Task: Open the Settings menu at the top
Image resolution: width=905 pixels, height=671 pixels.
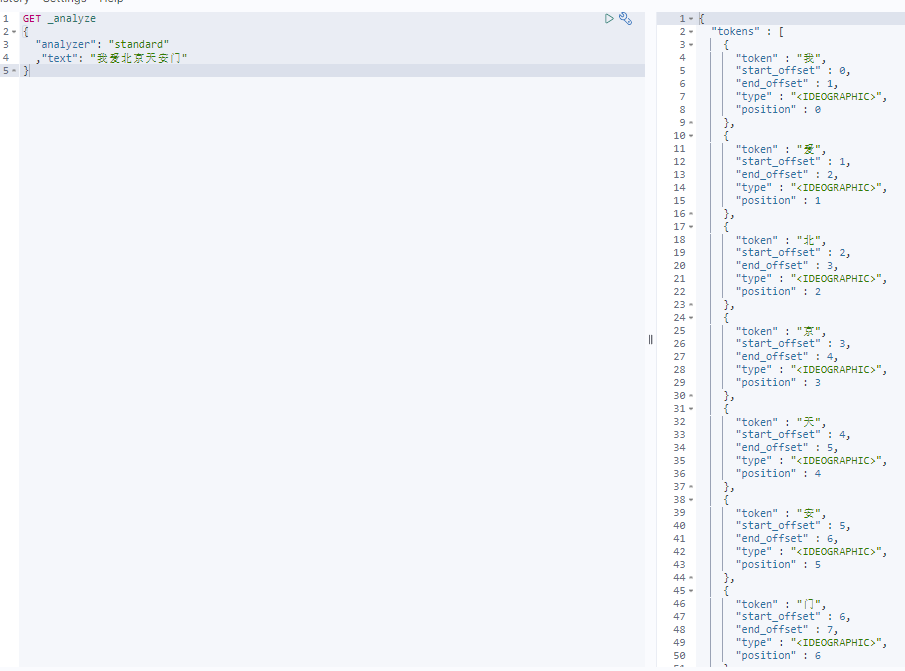Action: pos(64,2)
